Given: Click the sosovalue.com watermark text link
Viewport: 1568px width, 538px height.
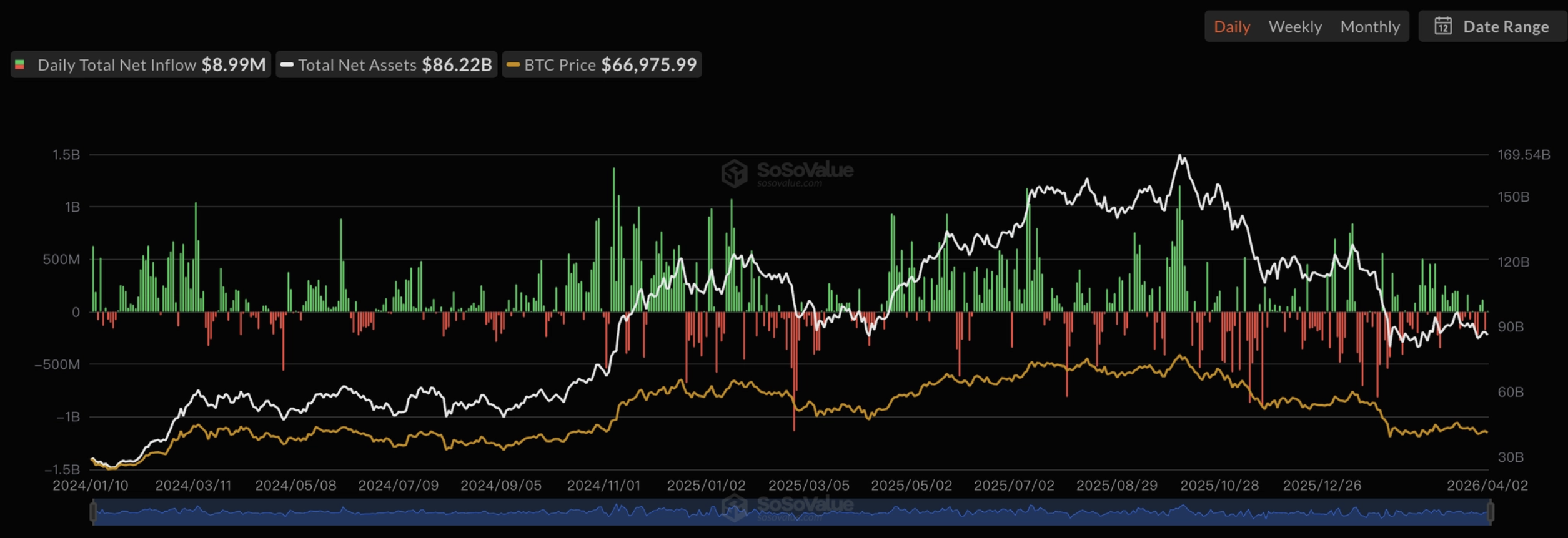Looking at the screenshot, I should (789, 184).
